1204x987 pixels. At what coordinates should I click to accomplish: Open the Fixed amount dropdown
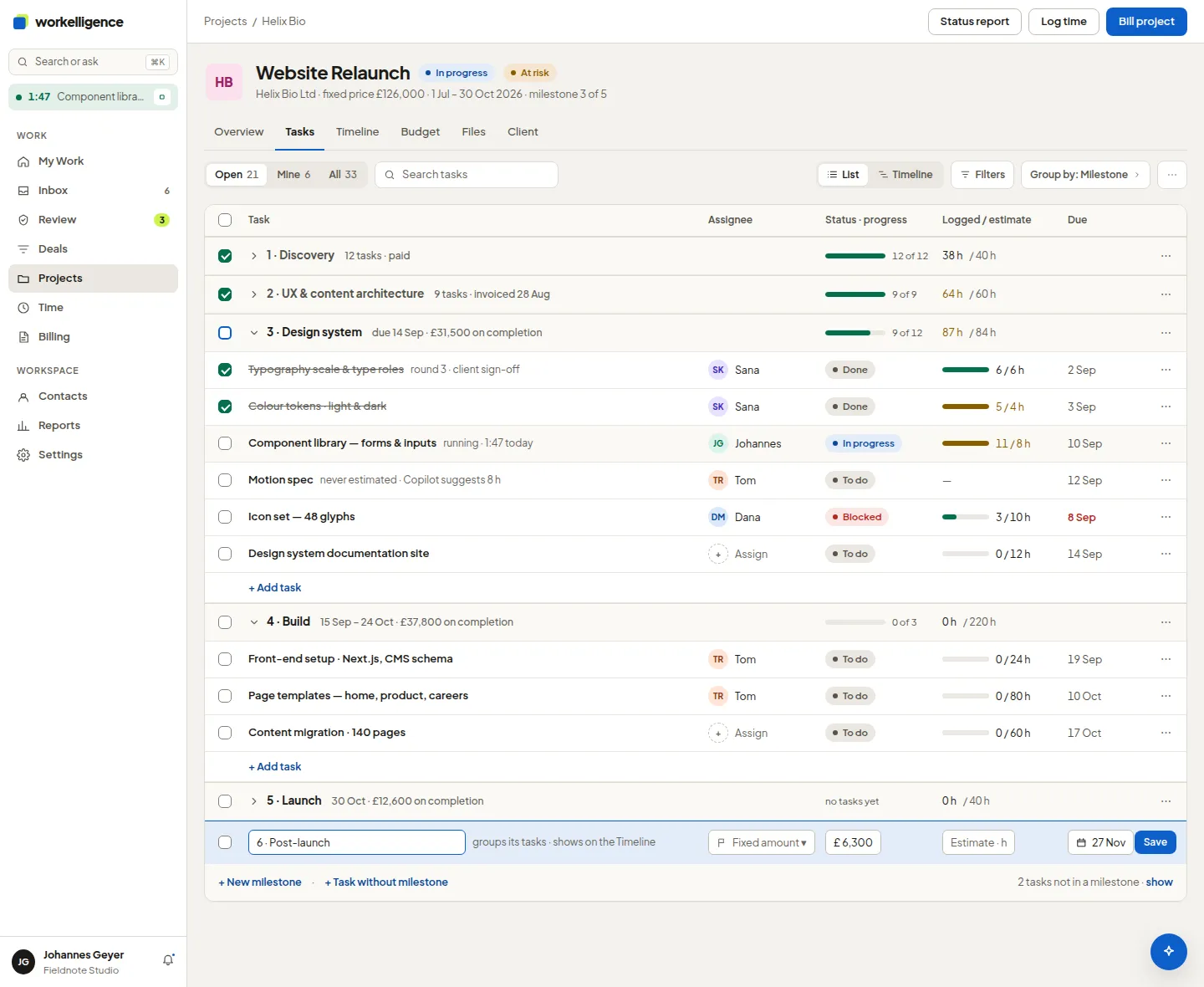tap(762, 842)
